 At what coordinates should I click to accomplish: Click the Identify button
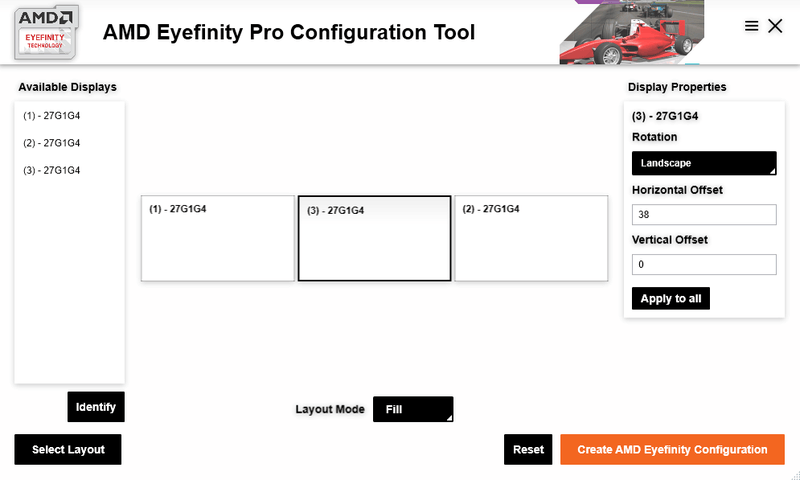(x=96, y=407)
